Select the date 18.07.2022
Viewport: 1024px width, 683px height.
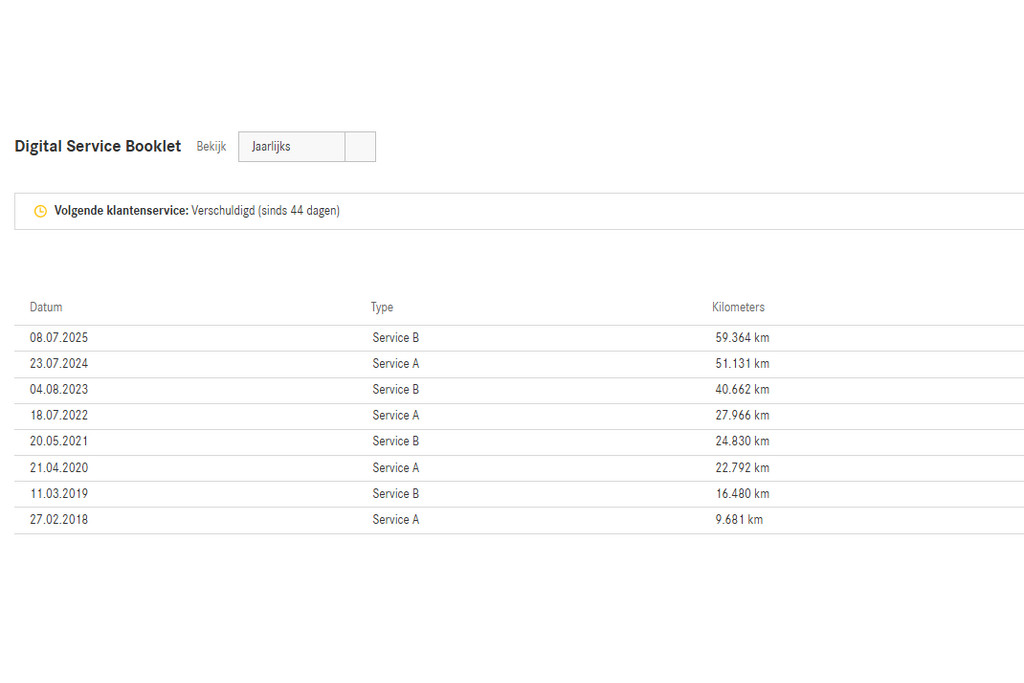pyautogui.click(x=59, y=415)
